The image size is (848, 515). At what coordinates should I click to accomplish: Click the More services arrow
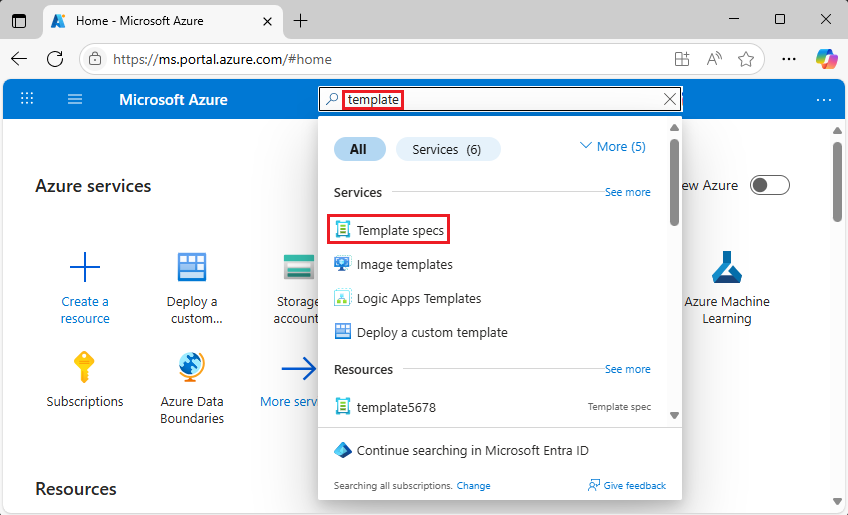tap(299, 368)
